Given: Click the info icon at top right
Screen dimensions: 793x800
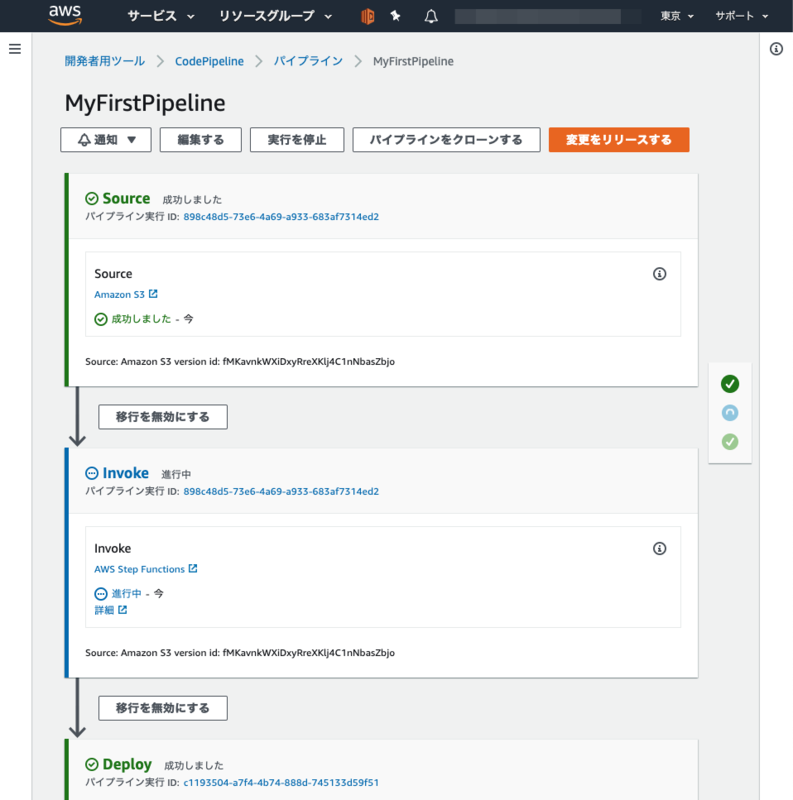Looking at the screenshot, I should 776,48.
